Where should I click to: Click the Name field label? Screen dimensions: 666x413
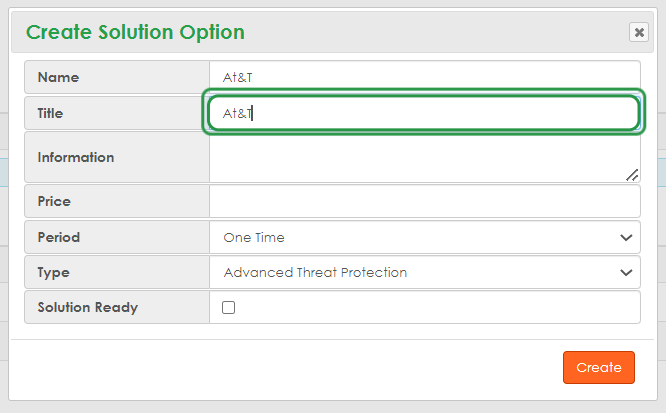(x=58, y=77)
